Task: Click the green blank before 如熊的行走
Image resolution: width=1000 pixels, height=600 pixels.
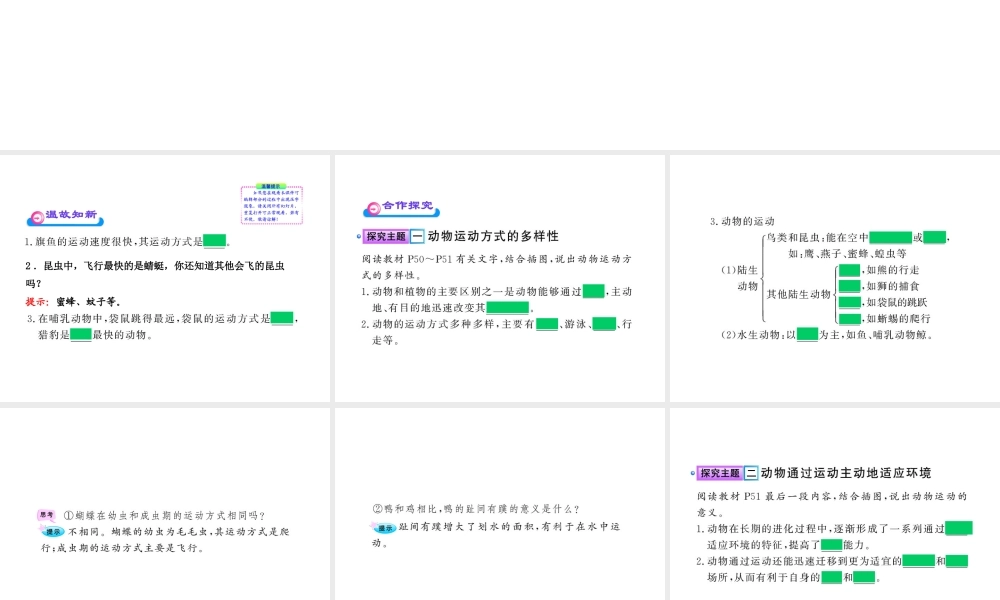Action: pos(849,269)
